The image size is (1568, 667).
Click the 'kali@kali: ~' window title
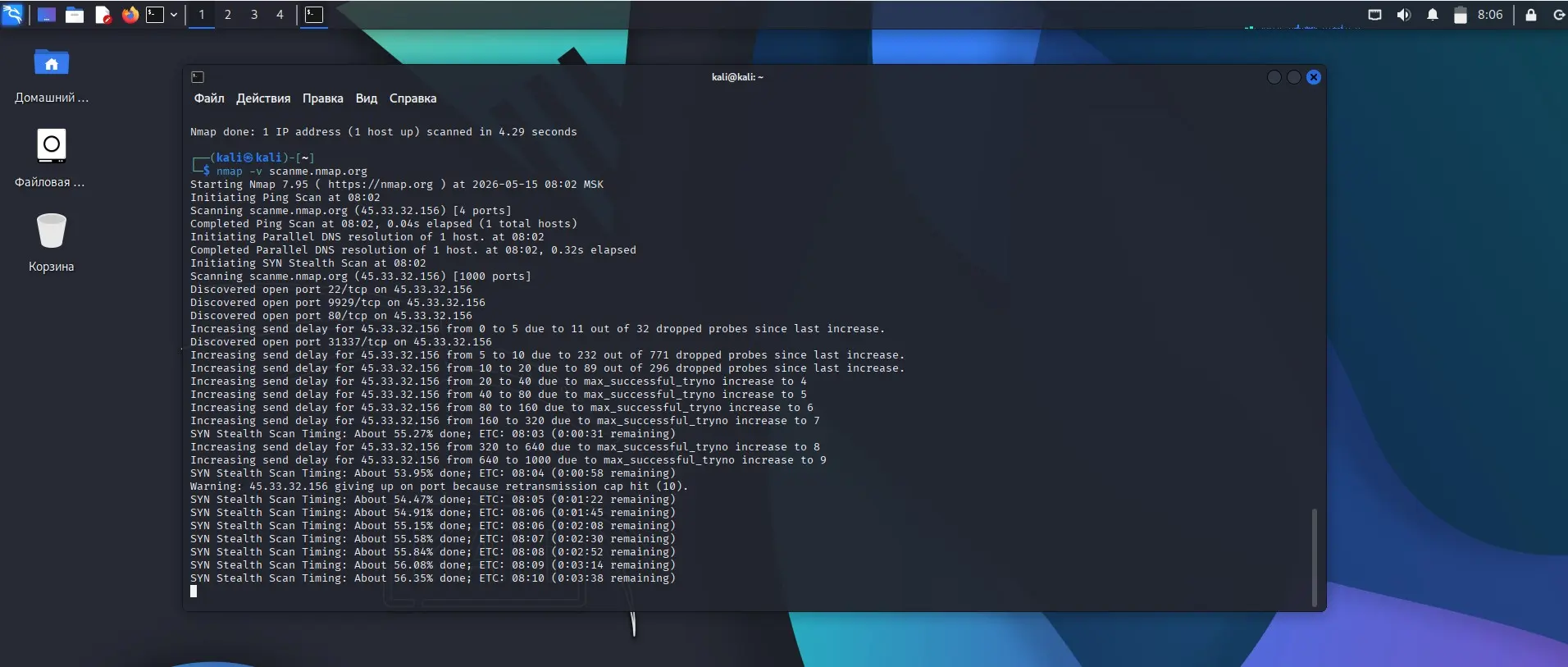(x=737, y=77)
